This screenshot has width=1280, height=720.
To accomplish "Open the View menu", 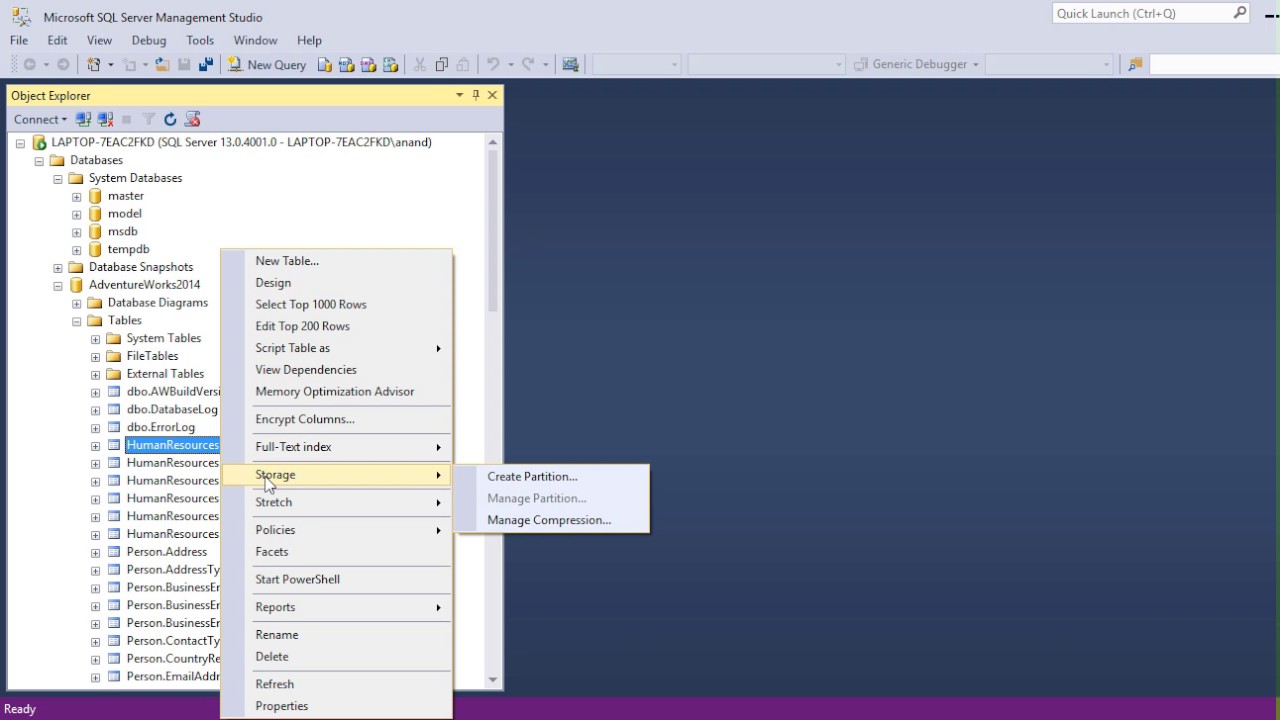I will click(x=99, y=40).
